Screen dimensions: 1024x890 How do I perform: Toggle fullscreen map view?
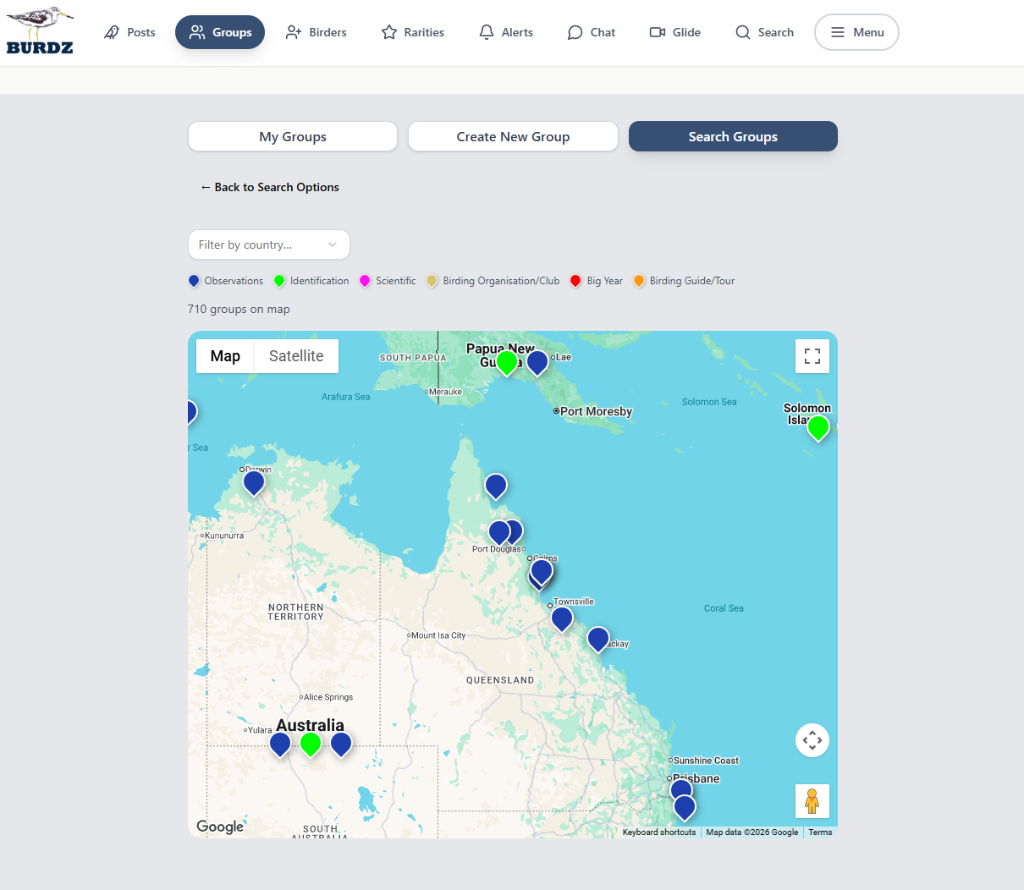tap(812, 356)
